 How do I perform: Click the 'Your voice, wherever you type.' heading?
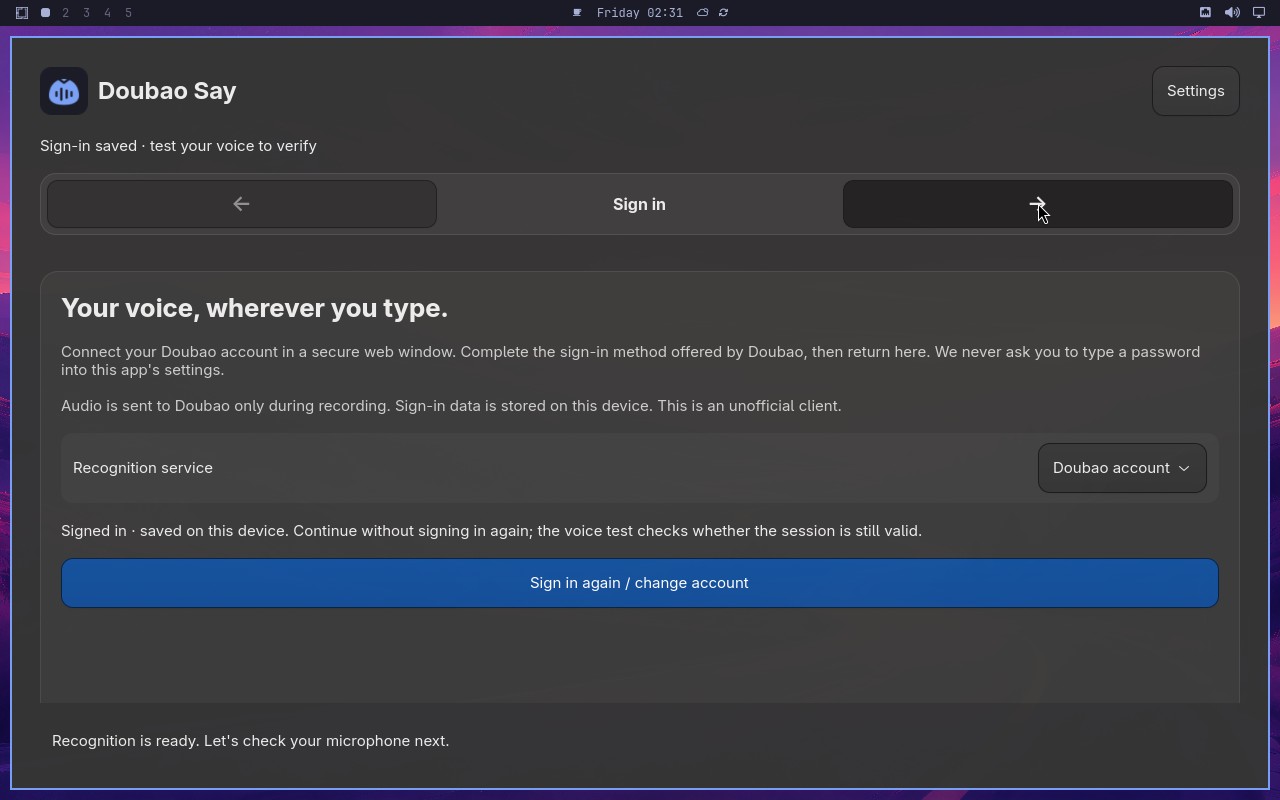coord(254,308)
